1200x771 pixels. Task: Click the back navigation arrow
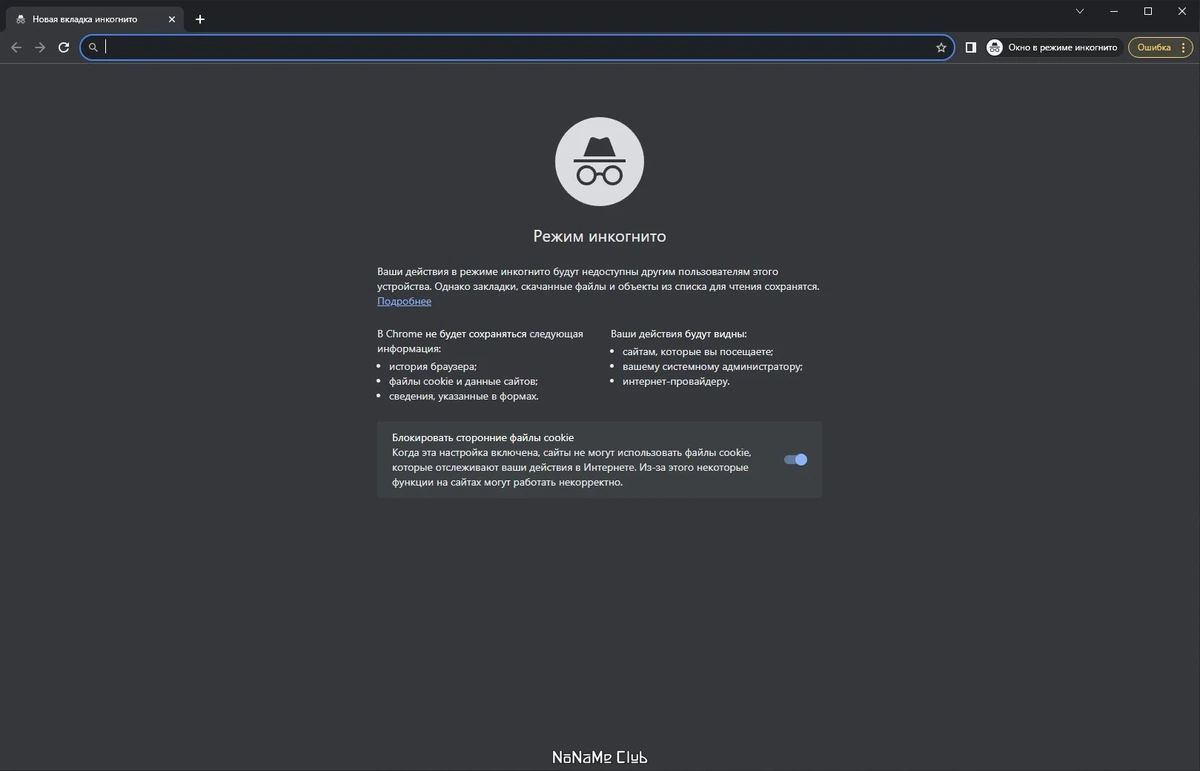coord(16,47)
